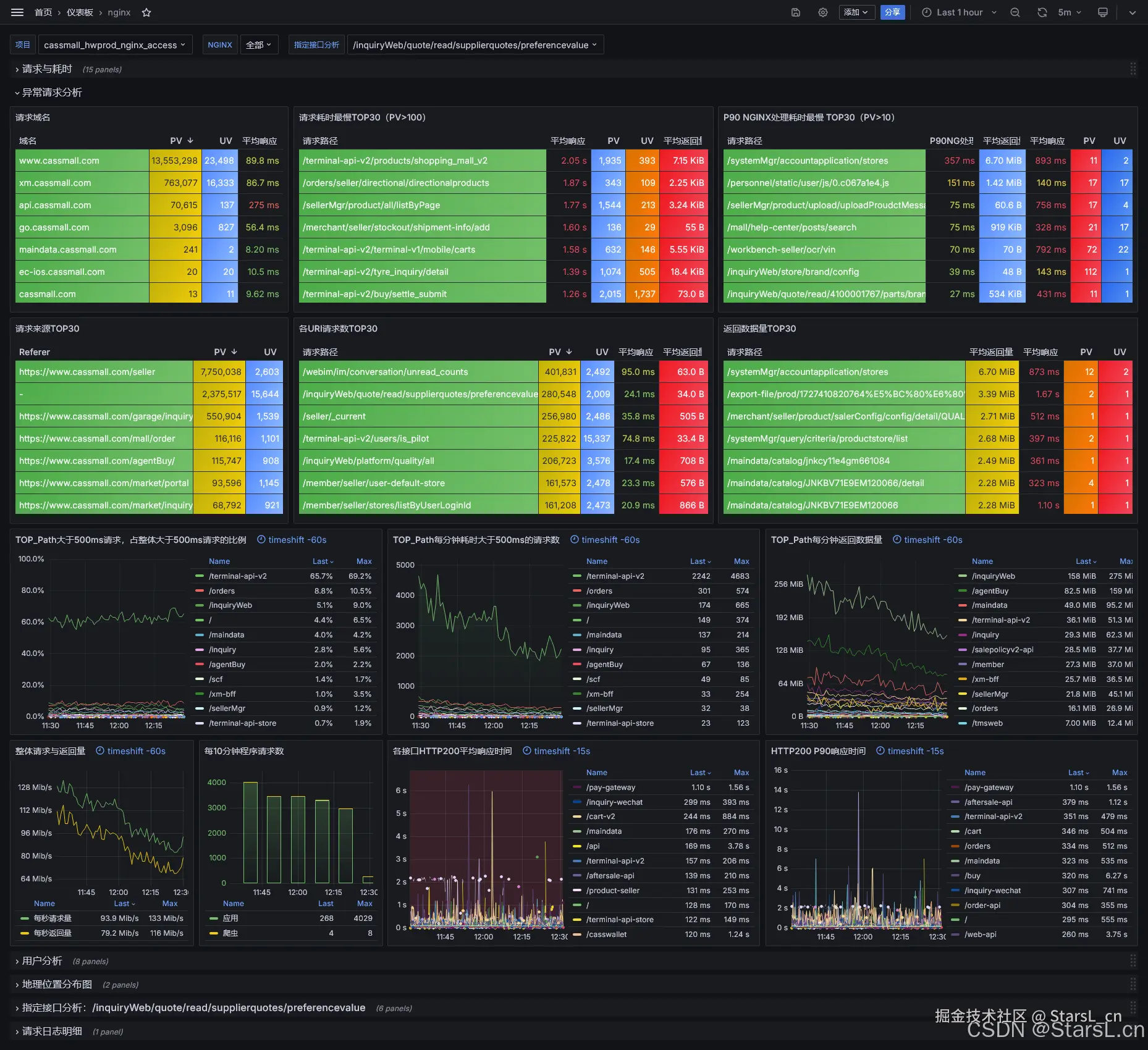Toggle 每秒请求量 series visibility
This screenshot has width=1148, height=1050.
(53, 918)
